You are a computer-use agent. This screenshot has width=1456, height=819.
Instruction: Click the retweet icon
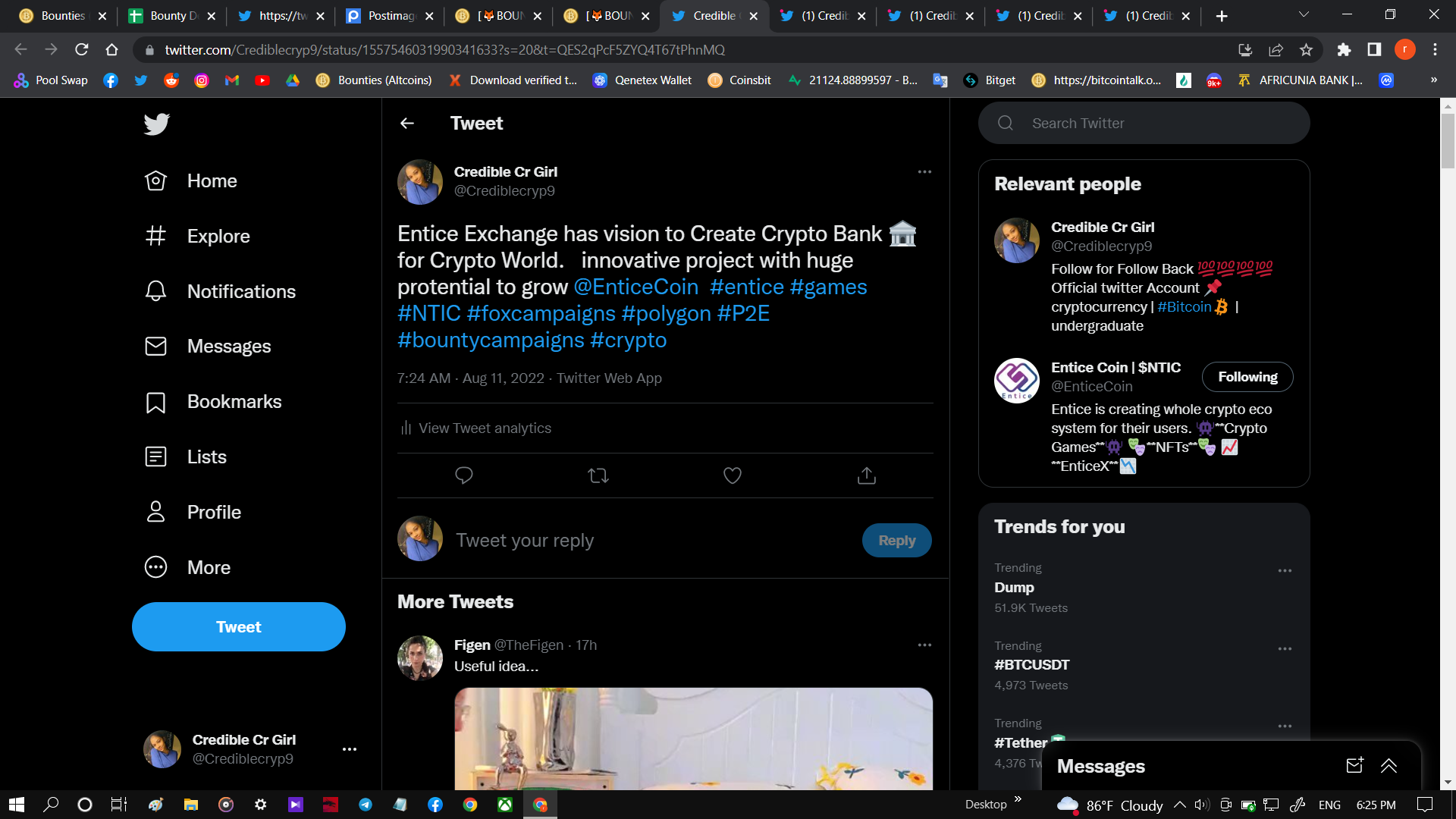[598, 475]
